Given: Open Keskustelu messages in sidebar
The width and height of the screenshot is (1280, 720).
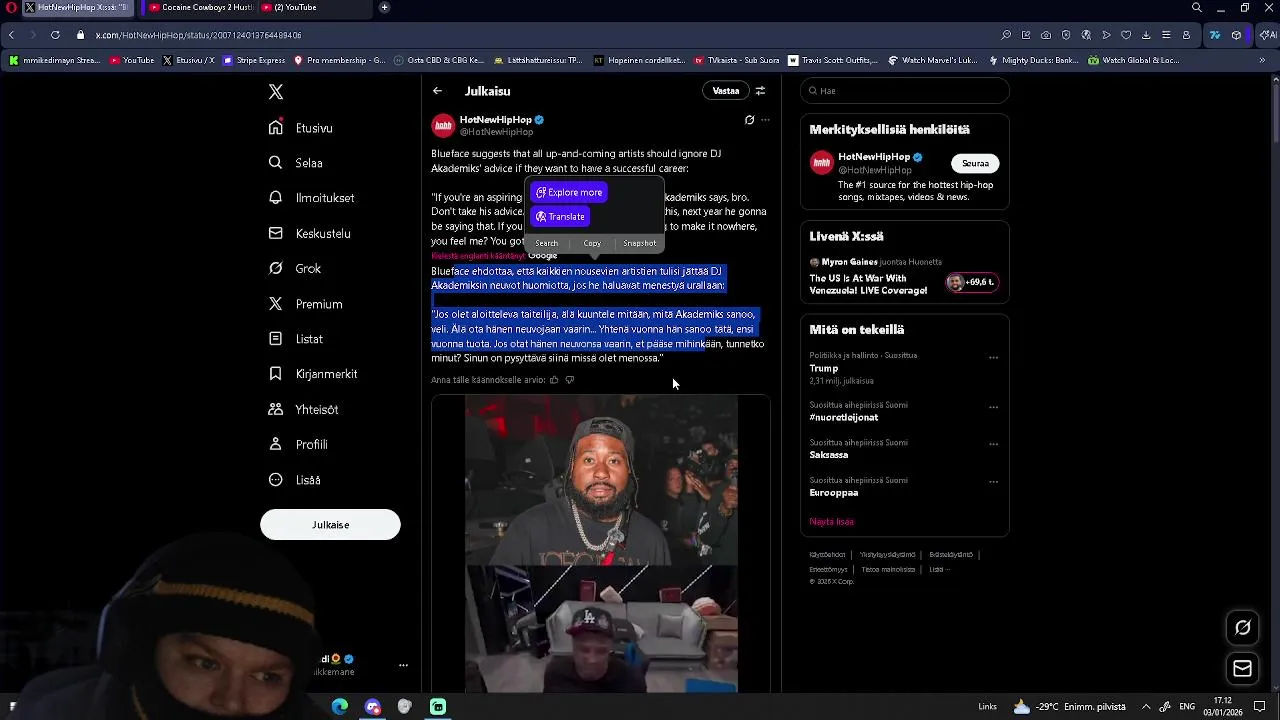Looking at the screenshot, I should 310,233.
